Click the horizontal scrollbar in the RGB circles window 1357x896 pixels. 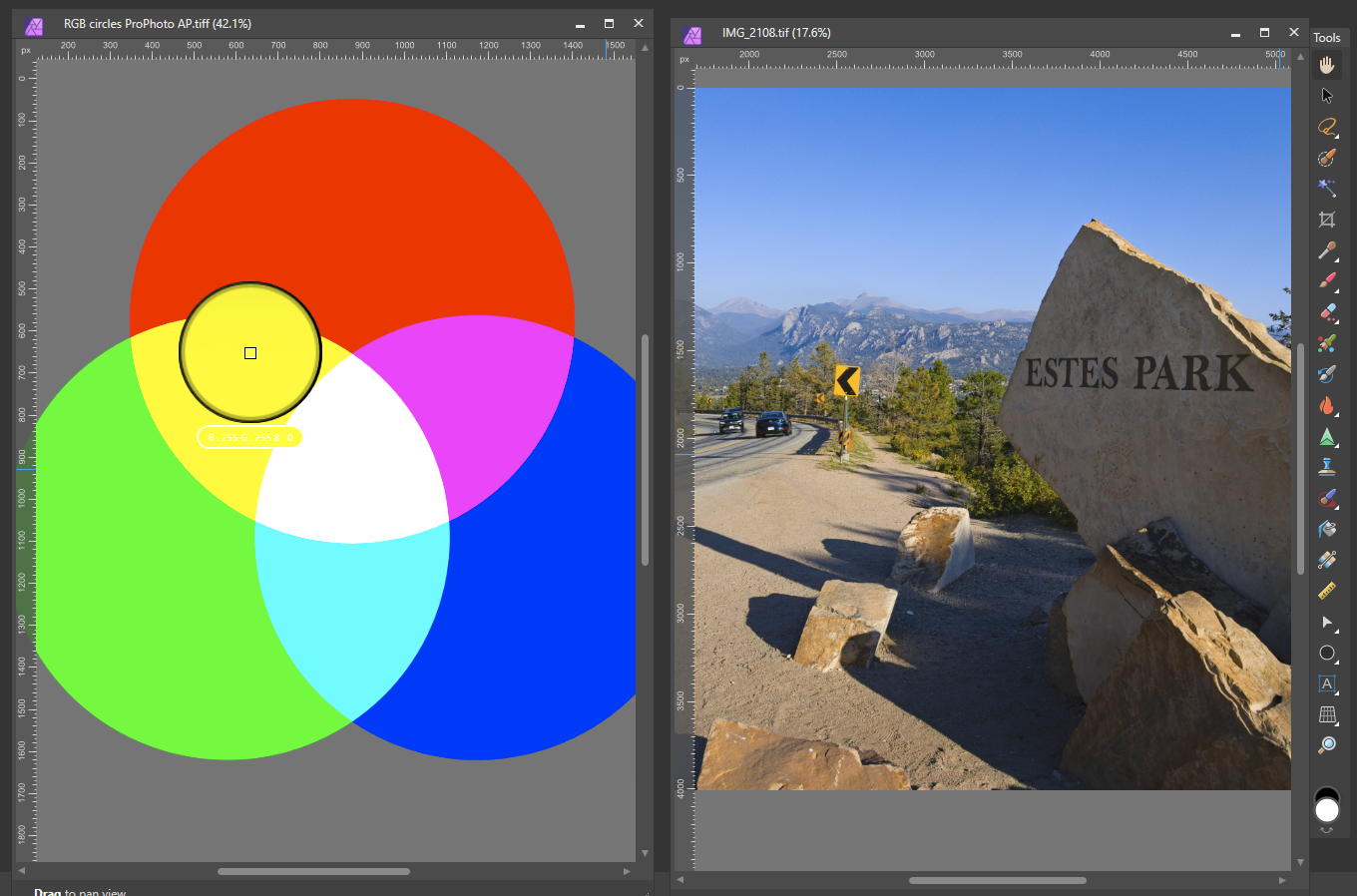[313, 871]
